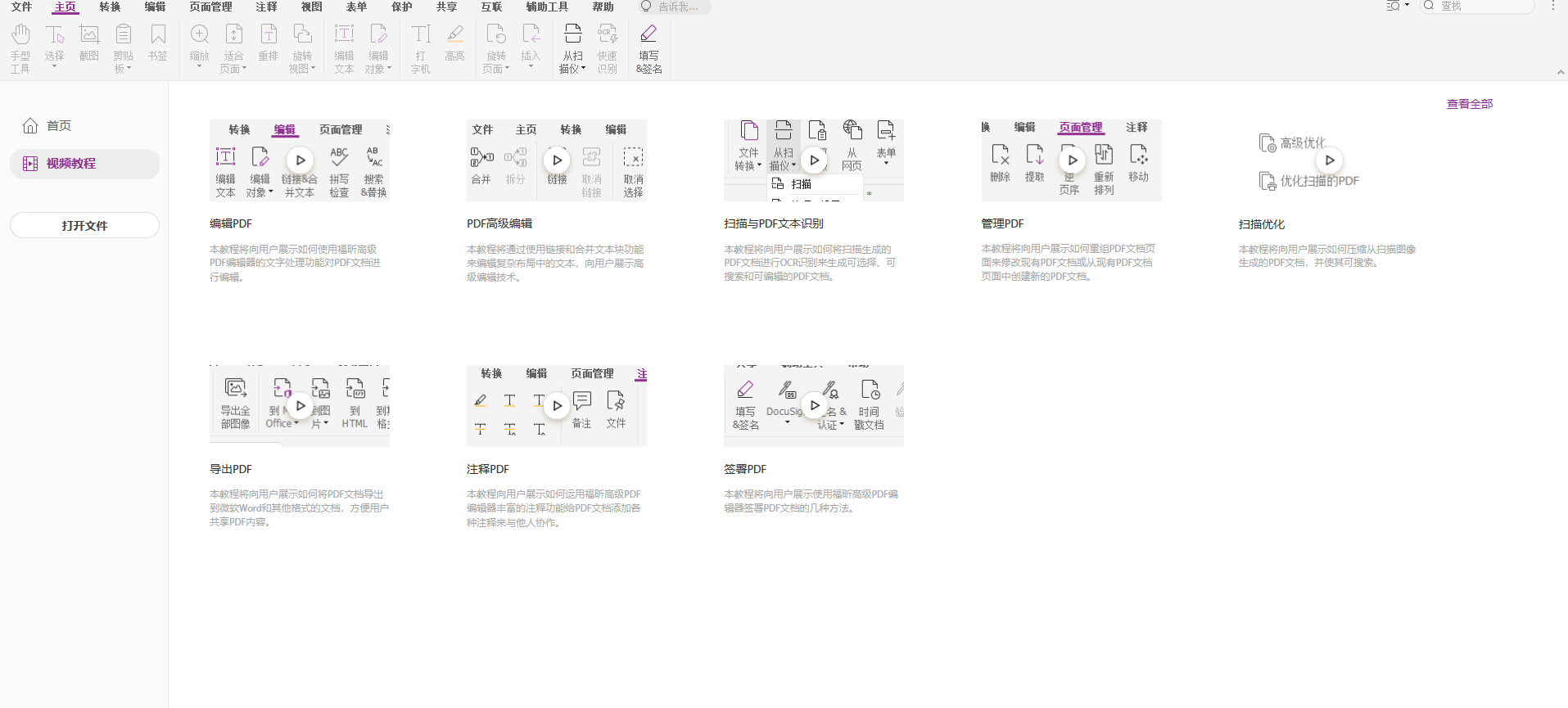Screen dimensions: 1568x708
Task: Play the 编辑PDF tutorial video
Action: pos(300,160)
